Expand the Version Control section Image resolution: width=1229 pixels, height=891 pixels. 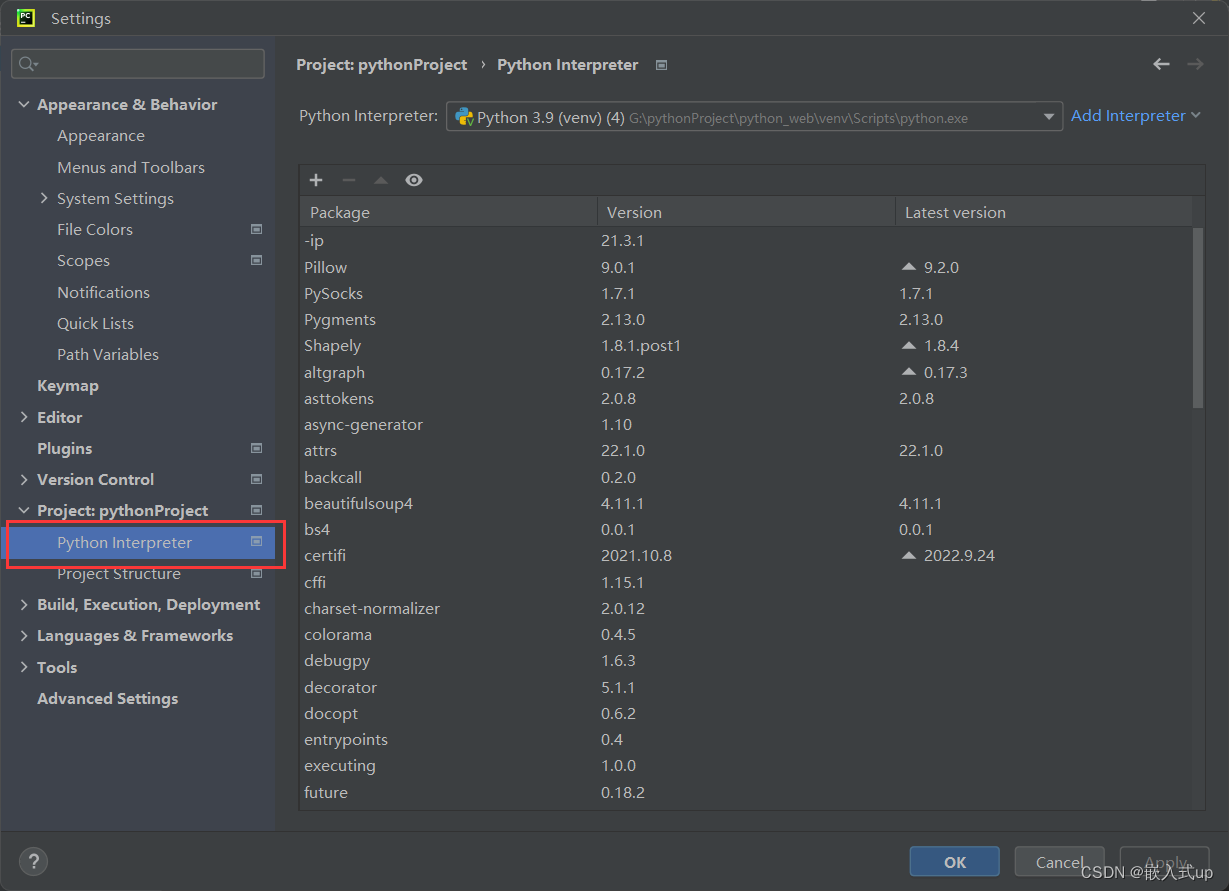[x=24, y=479]
